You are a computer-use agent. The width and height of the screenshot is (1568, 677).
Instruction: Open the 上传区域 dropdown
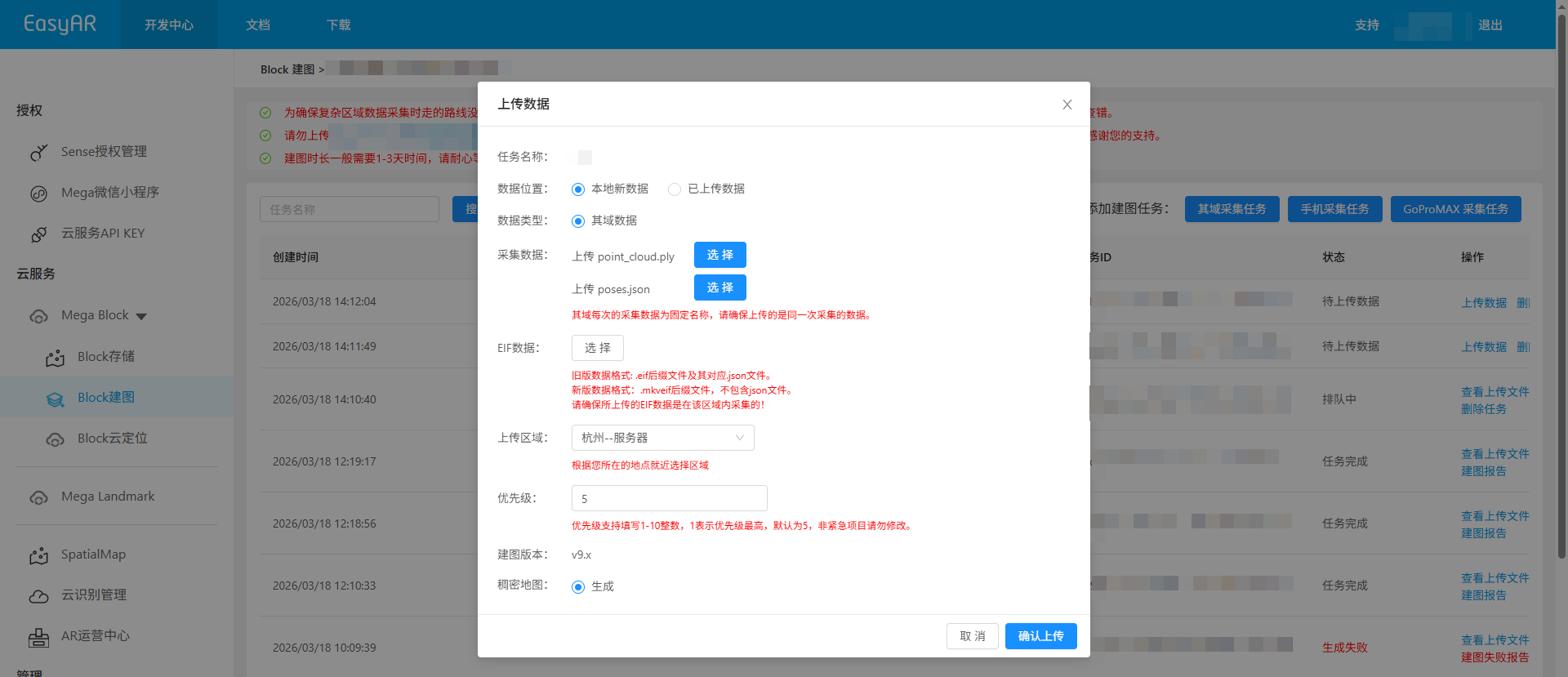662,438
